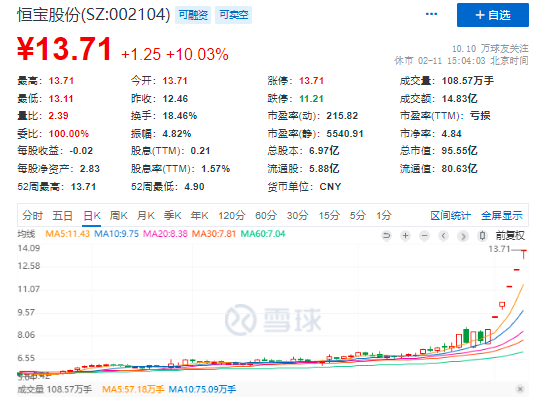
Task: Switch to the 60分 chart tab
Action: (266, 216)
